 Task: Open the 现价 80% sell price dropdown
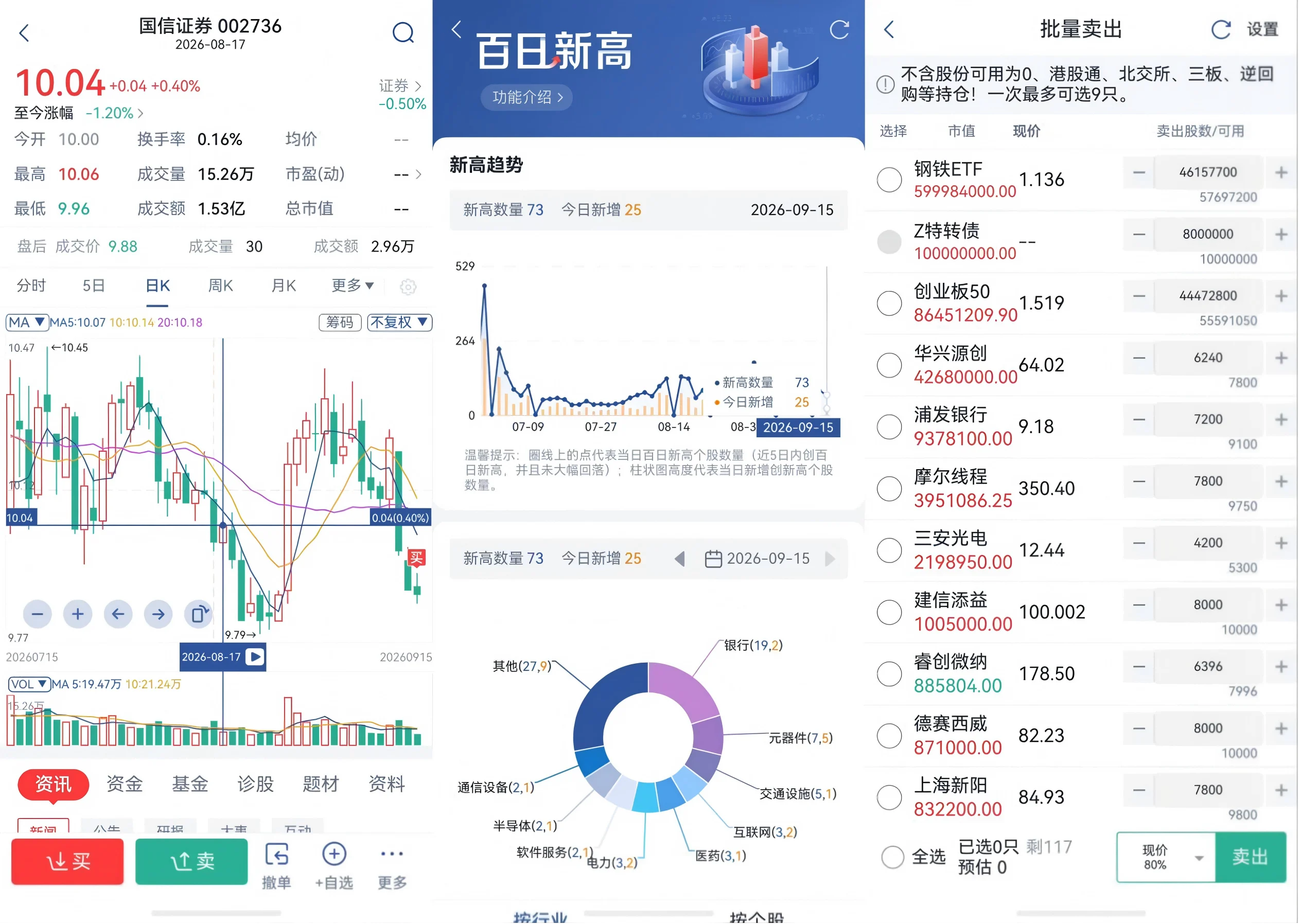[1166, 858]
